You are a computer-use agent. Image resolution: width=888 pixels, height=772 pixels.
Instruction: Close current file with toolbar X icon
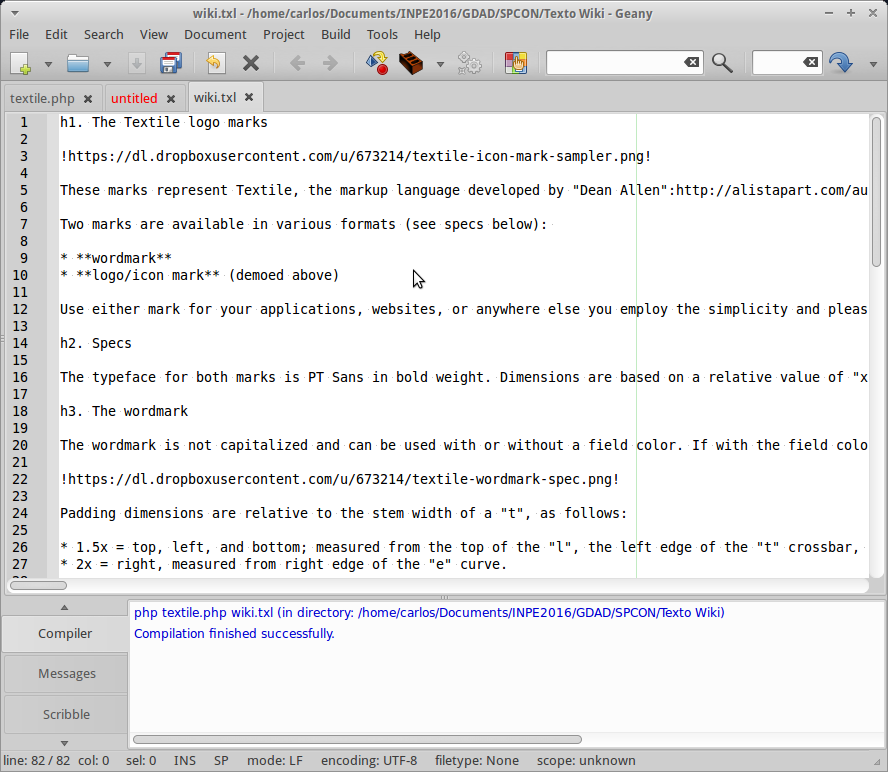251,63
